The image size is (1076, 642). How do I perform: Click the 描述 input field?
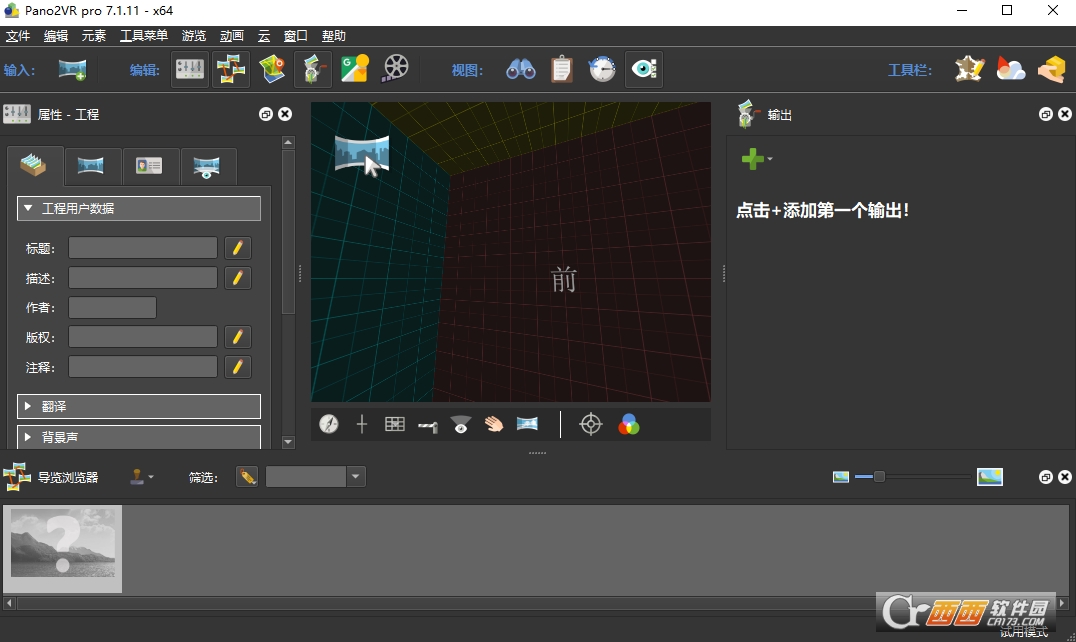[x=143, y=278]
